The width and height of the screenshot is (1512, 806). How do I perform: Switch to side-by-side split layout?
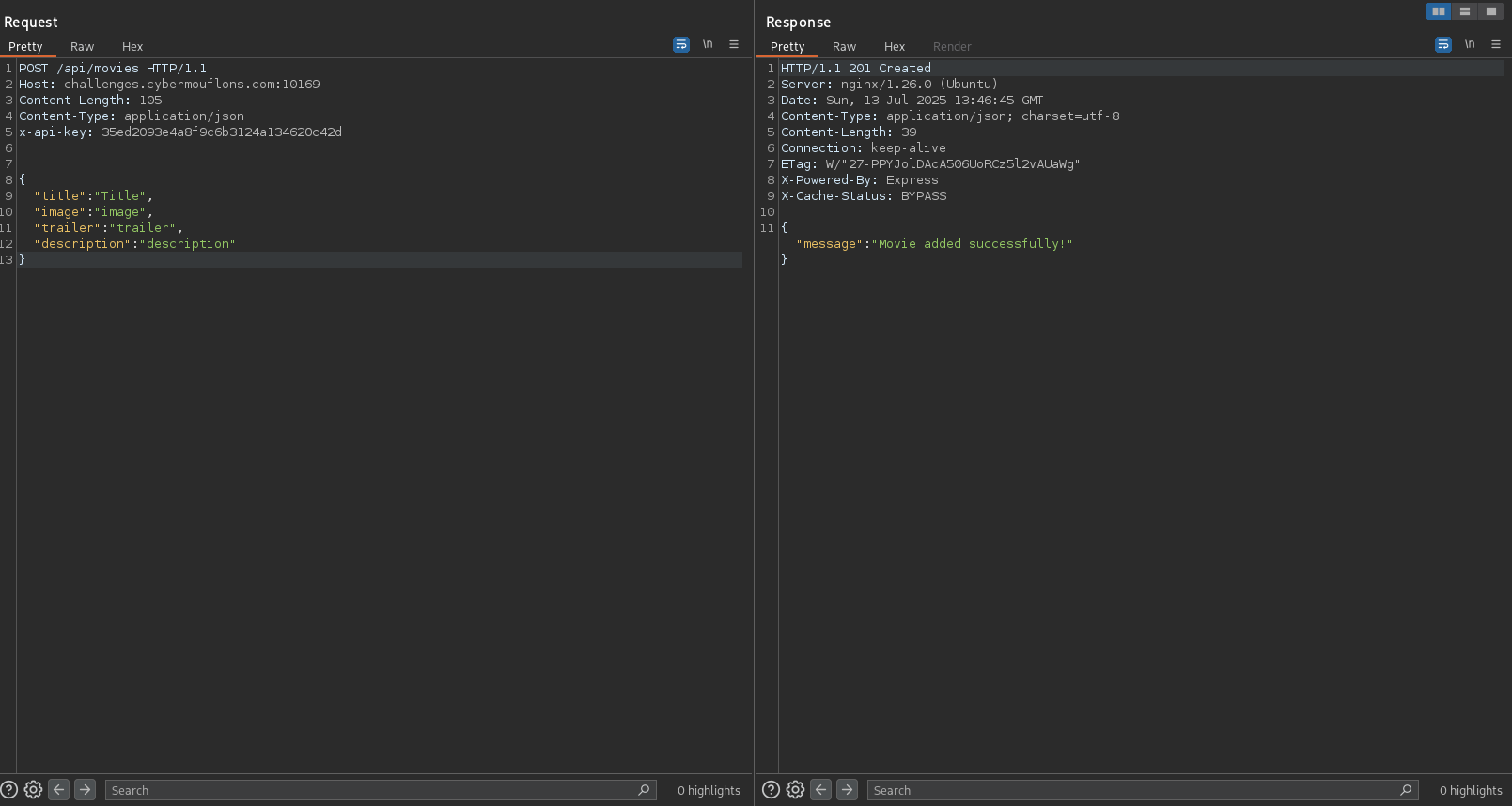tap(1438, 11)
